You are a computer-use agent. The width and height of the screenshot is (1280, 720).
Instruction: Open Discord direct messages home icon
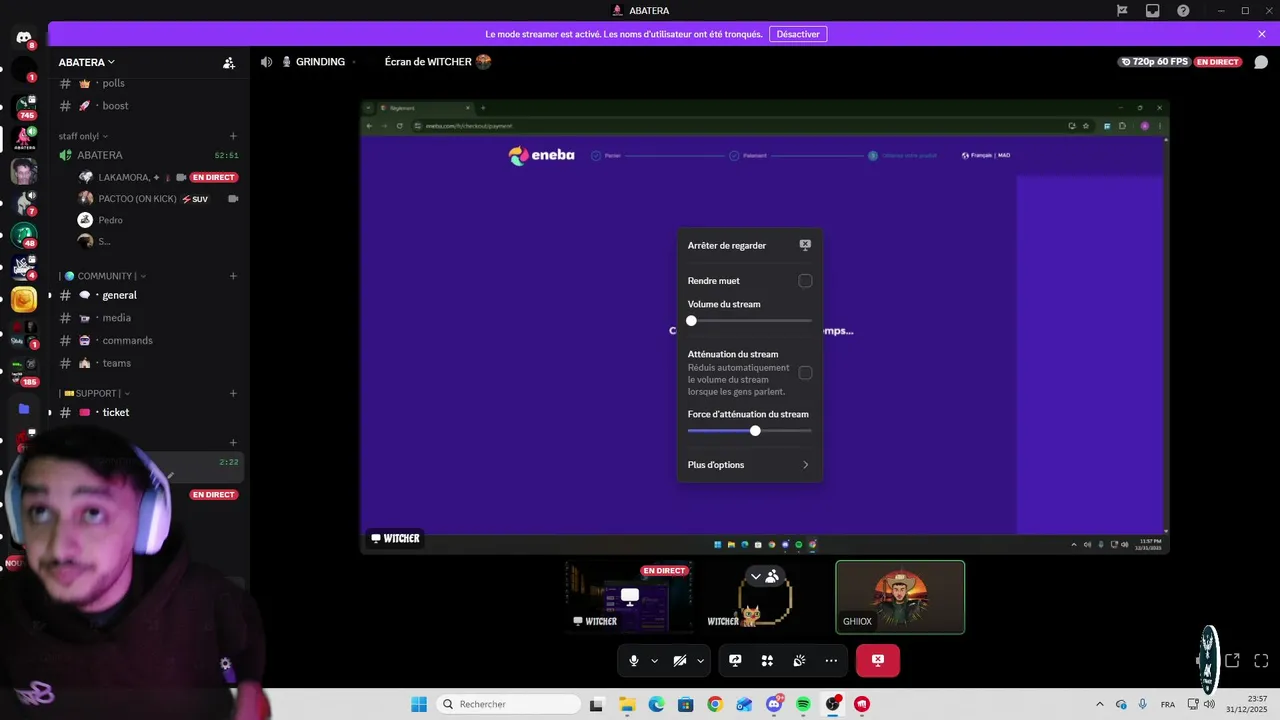point(24,38)
